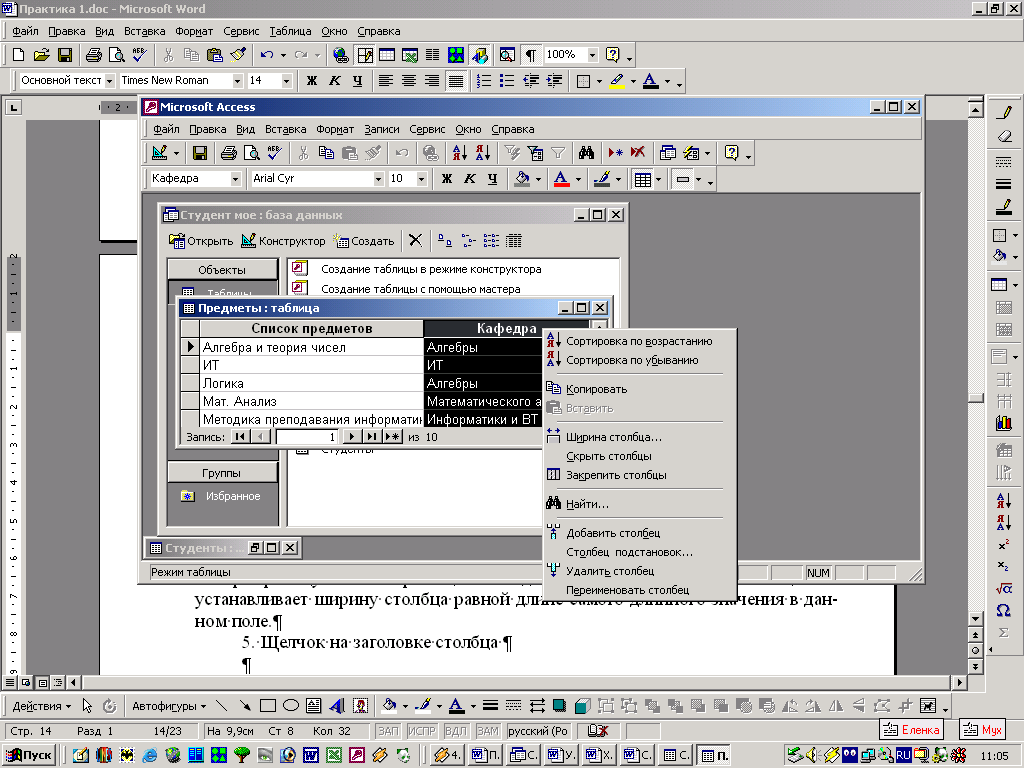Click Access Save icon on toolbar
Screen dimensions: 1024x768
pos(200,153)
